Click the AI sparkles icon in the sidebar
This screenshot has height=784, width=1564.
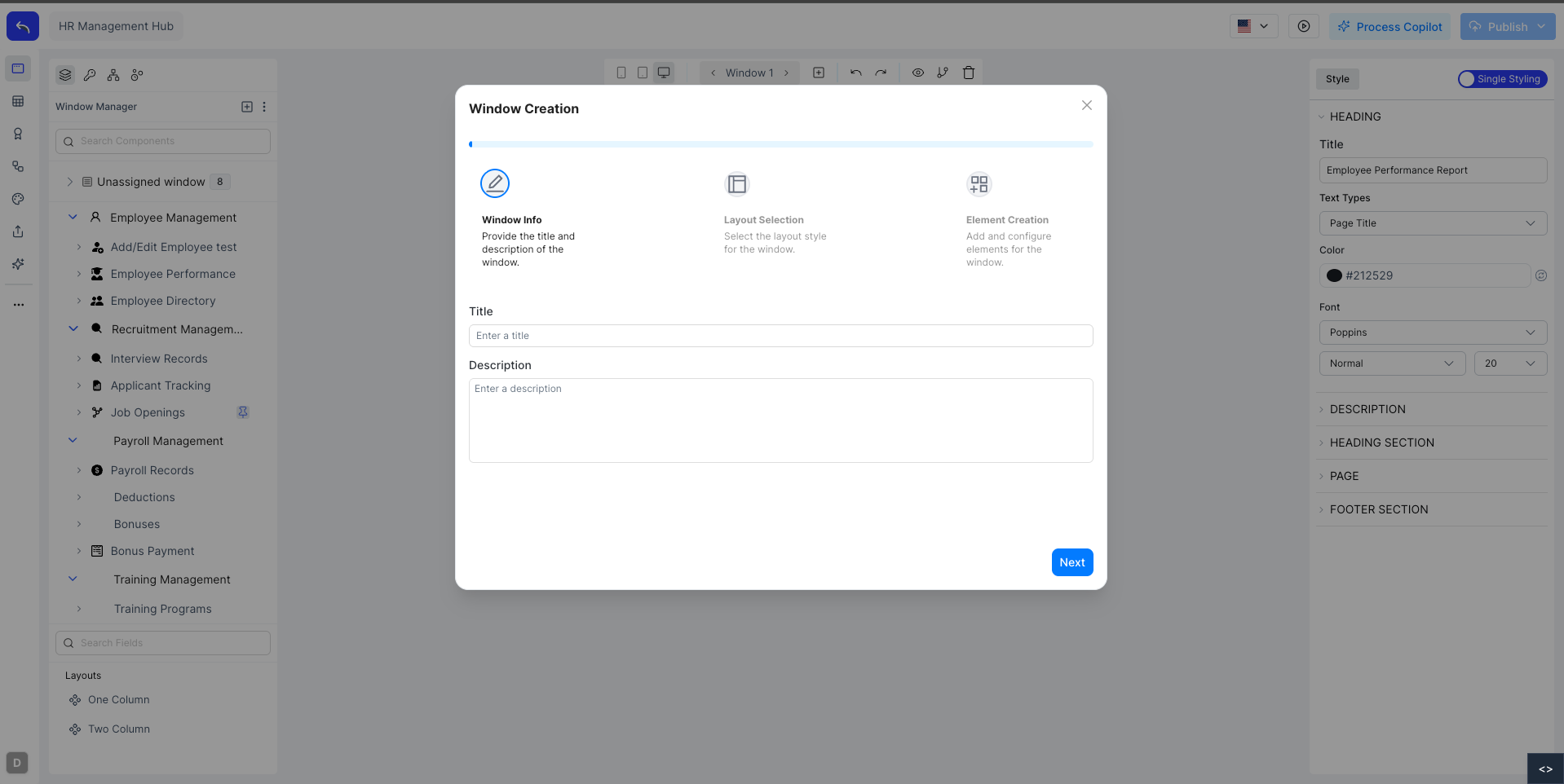click(18, 264)
